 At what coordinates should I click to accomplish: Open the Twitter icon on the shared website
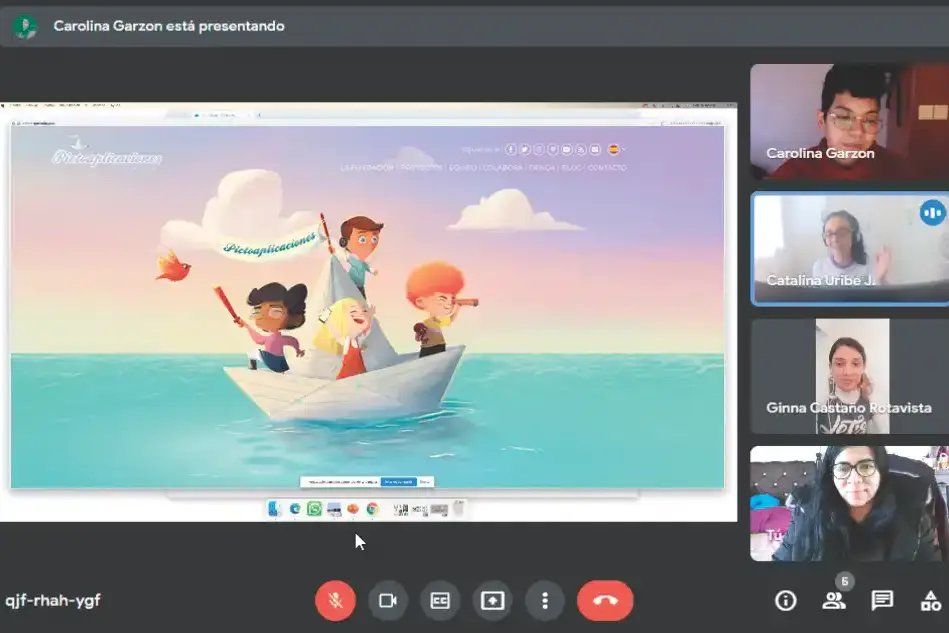525,149
